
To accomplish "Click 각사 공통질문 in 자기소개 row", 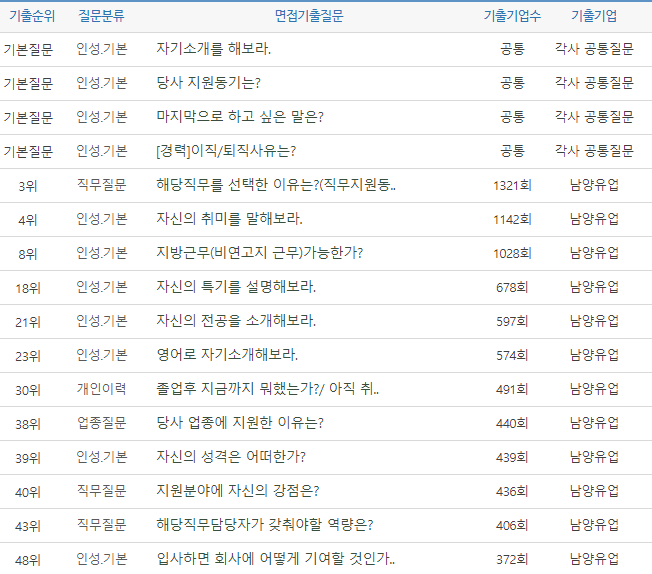I will click(594, 49).
